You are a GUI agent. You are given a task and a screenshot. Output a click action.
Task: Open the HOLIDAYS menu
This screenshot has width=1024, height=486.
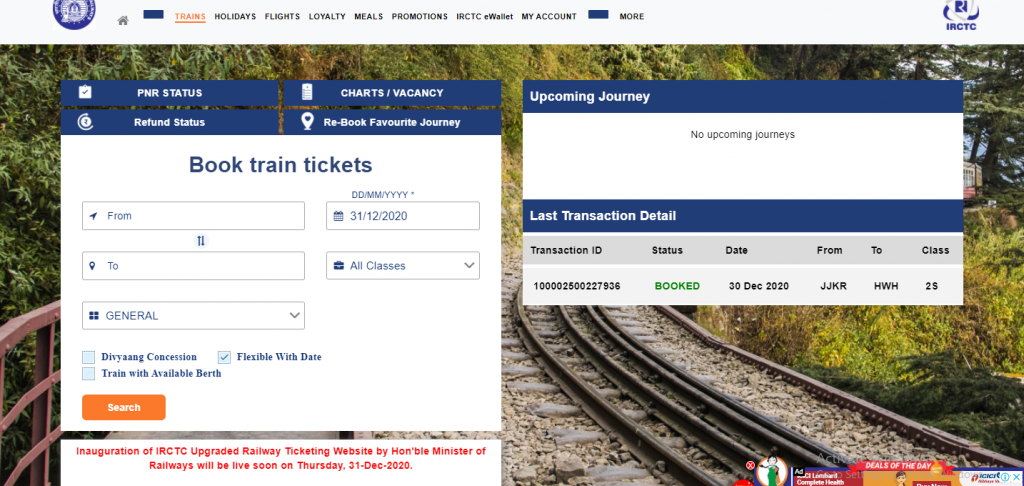(x=235, y=17)
